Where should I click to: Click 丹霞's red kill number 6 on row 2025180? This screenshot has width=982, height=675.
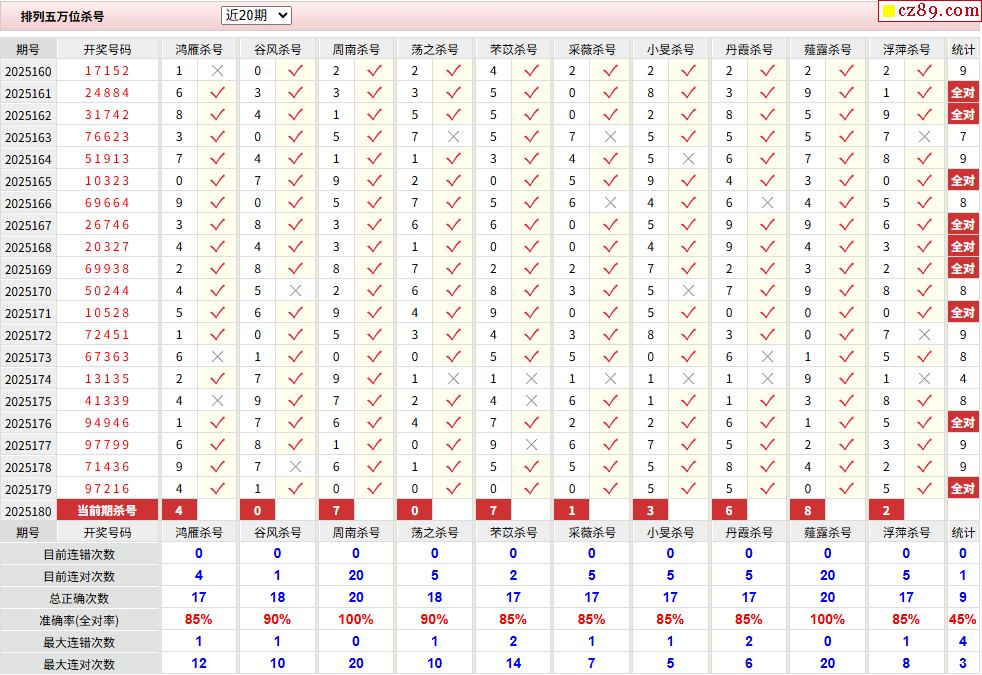[730, 510]
